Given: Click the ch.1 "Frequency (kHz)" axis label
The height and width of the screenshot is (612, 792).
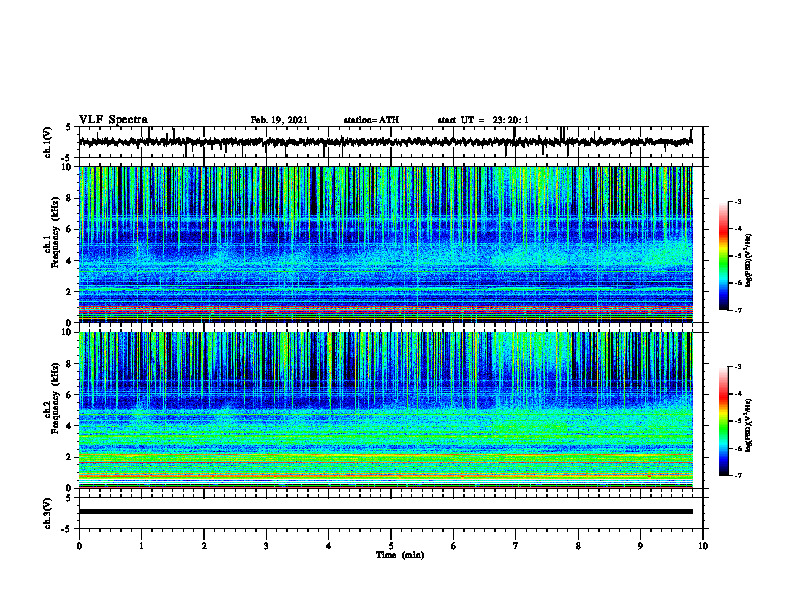Looking at the screenshot, I should point(56,232).
